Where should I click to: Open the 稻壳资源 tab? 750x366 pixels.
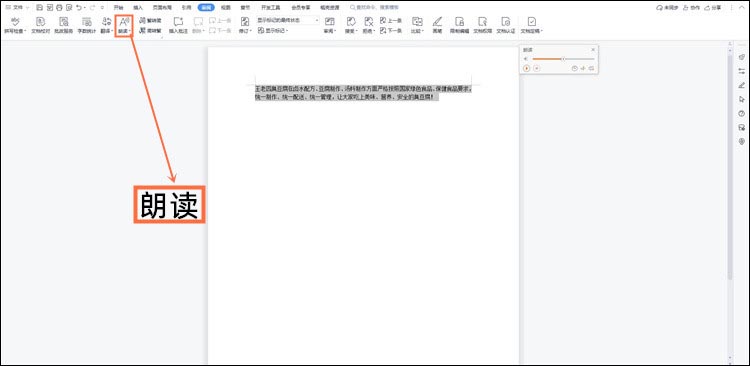[x=330, y=8]
